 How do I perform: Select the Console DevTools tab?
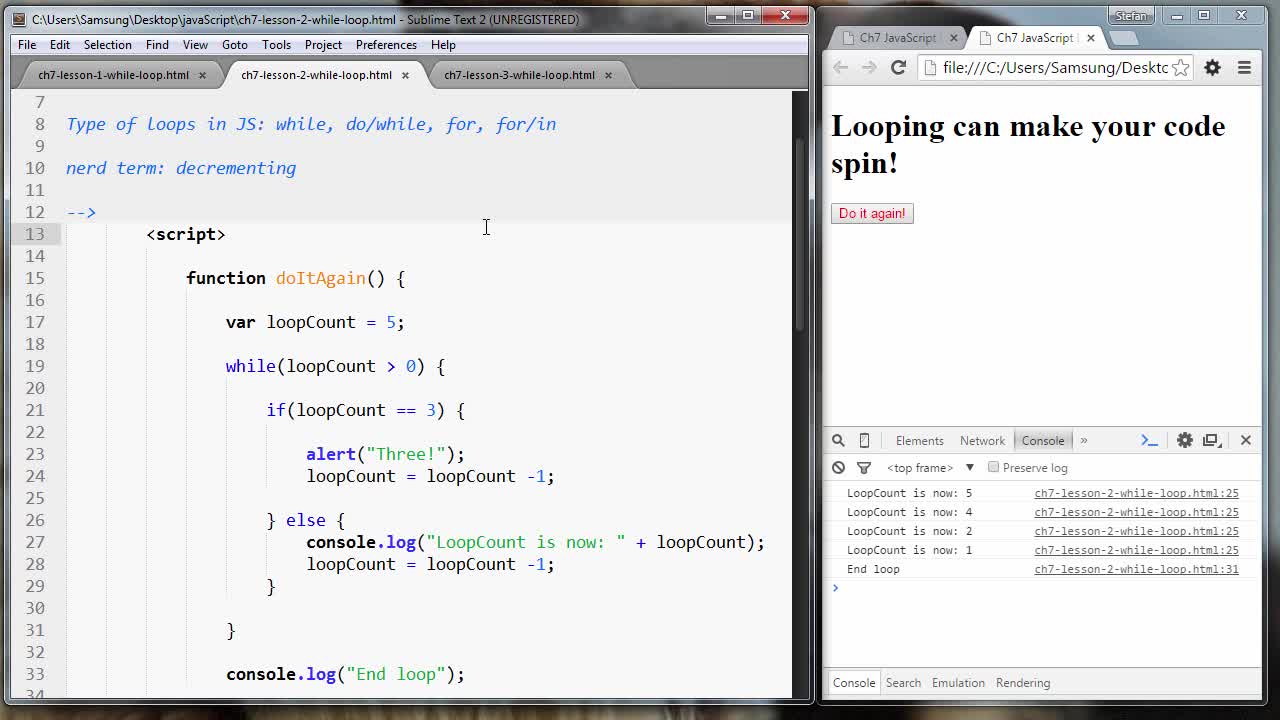tap(1043, 440)
